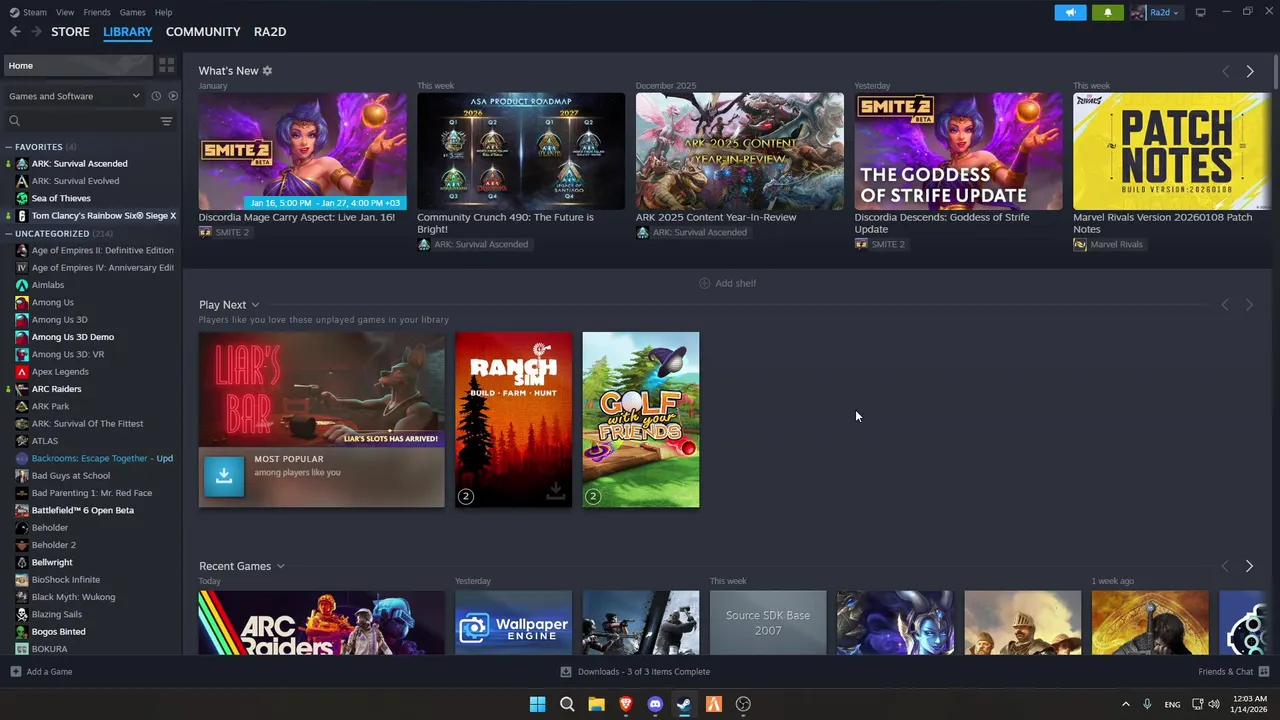1280x720 pixels.
Task: Open Marvel Rivals Patch Notes card
Action: (1172, 151)
